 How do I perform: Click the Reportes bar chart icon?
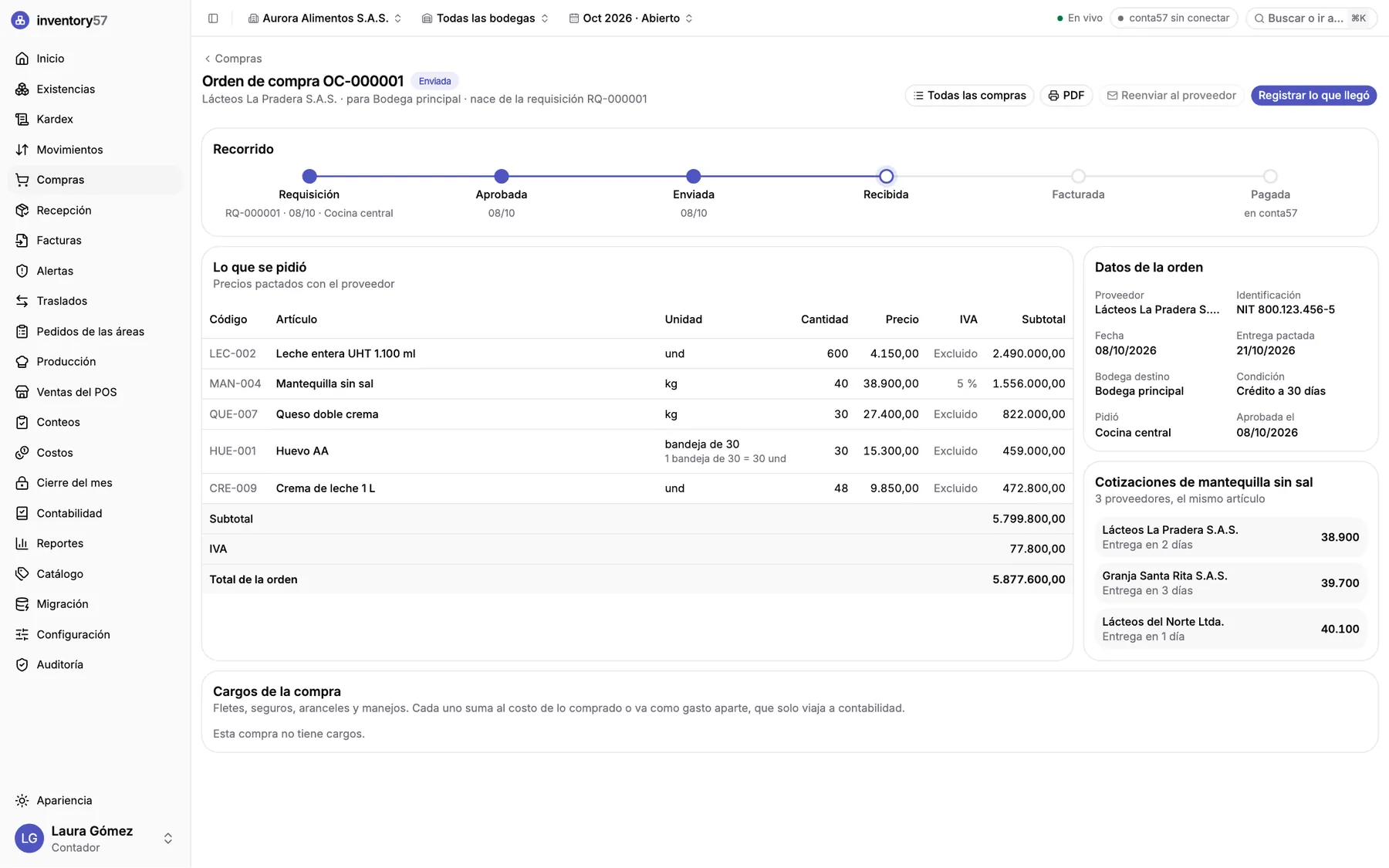[x=22, y=543]
